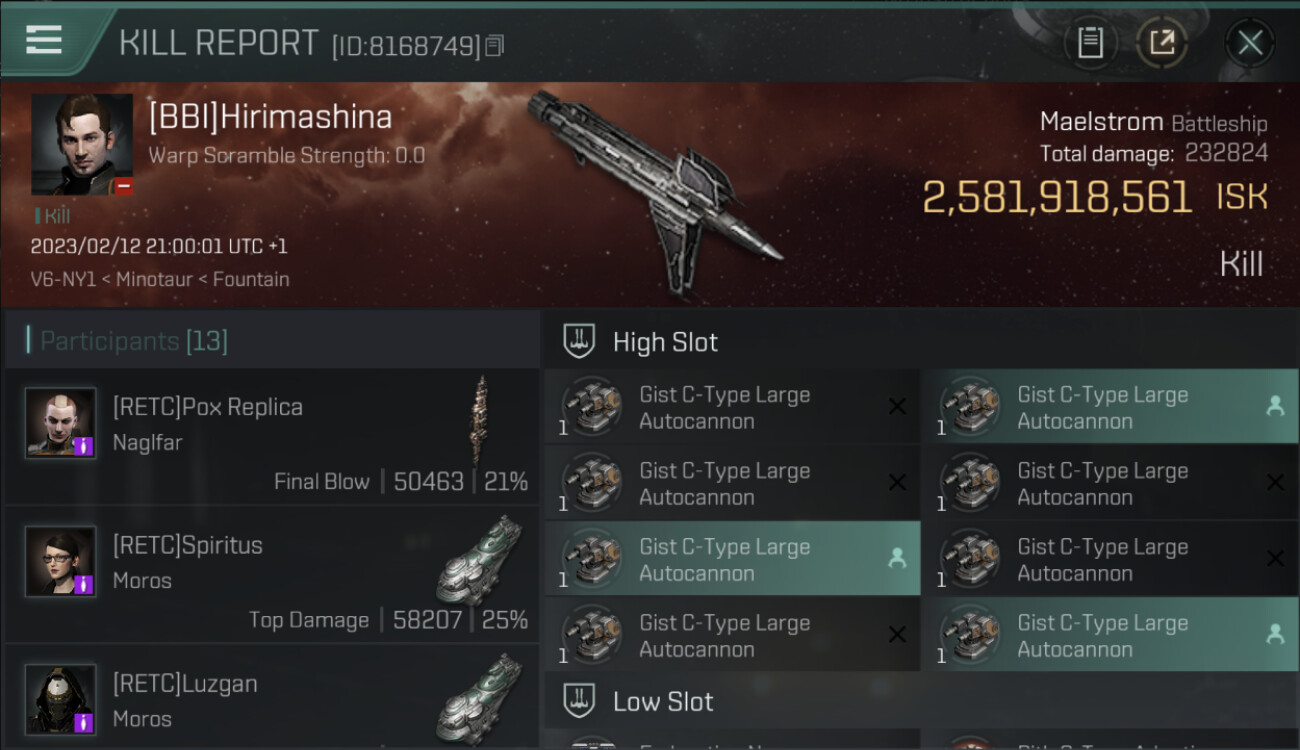Screen dimensions: 1300x750
Task: Click the clipboard icon in header
Action: pos(1090,43)
